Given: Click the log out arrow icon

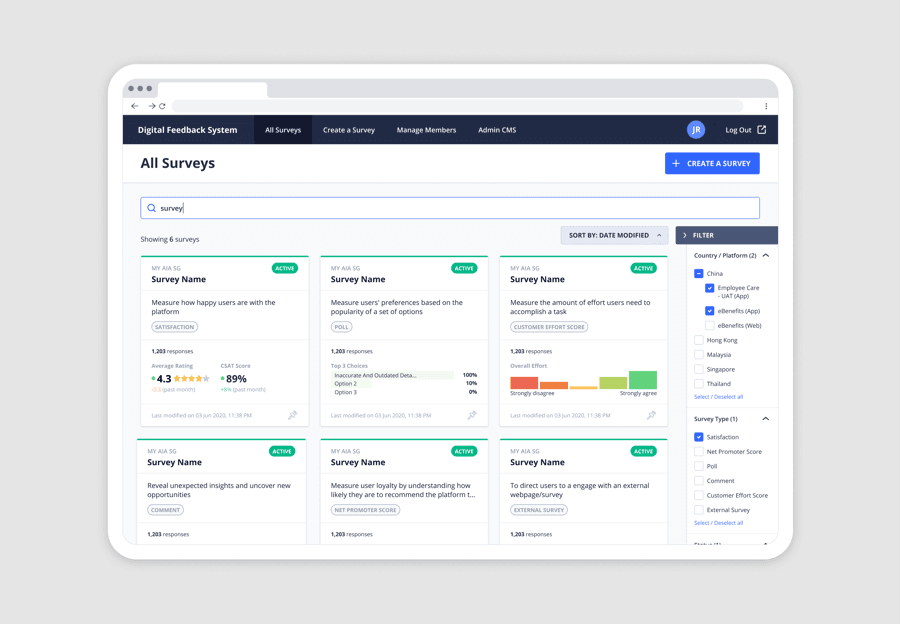Looking at the screenshot, I should pos(762,130).
